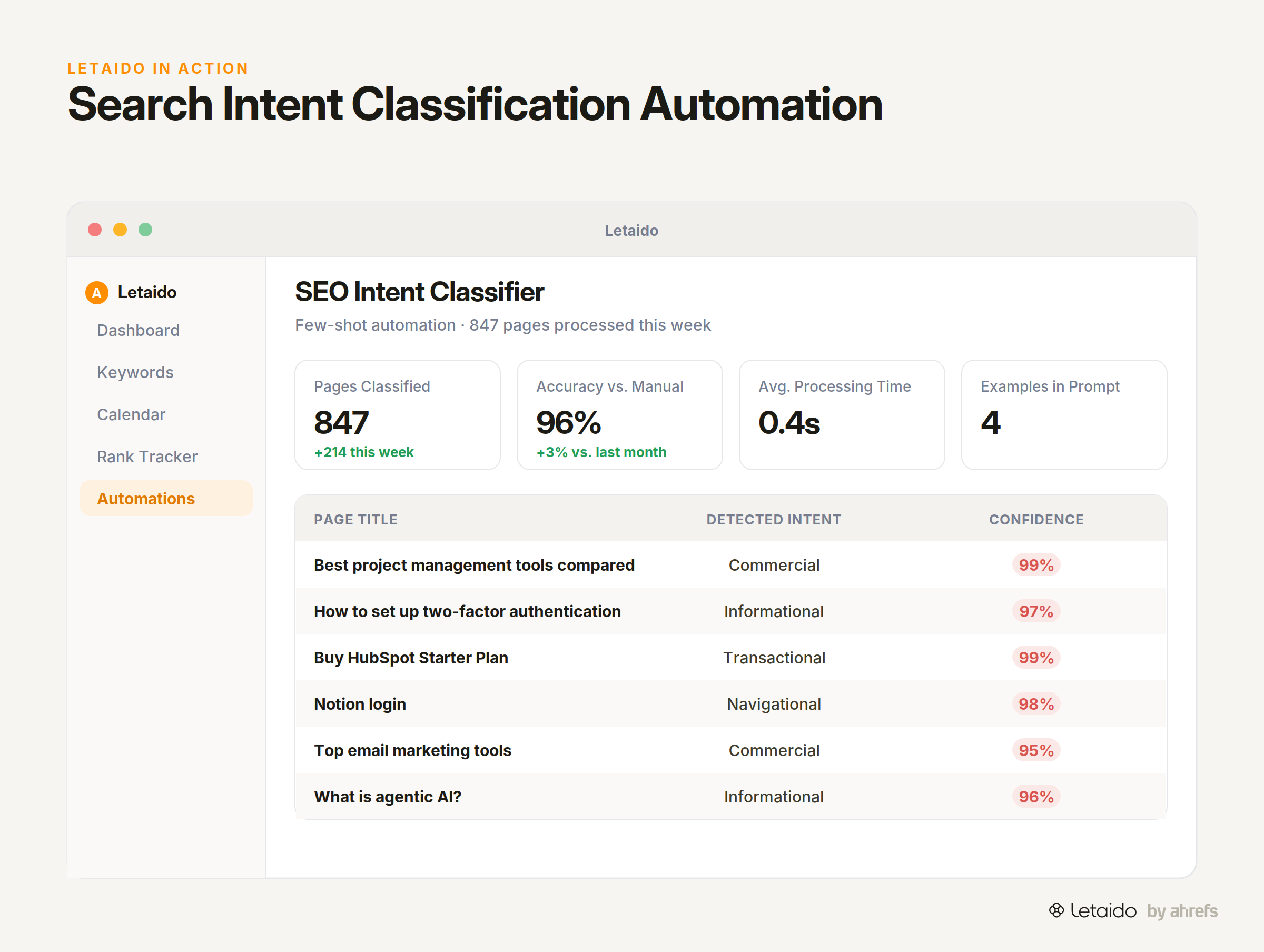1264x952 pixels.
Task: Click the 96% accuracy value
Action: [569, 422]
